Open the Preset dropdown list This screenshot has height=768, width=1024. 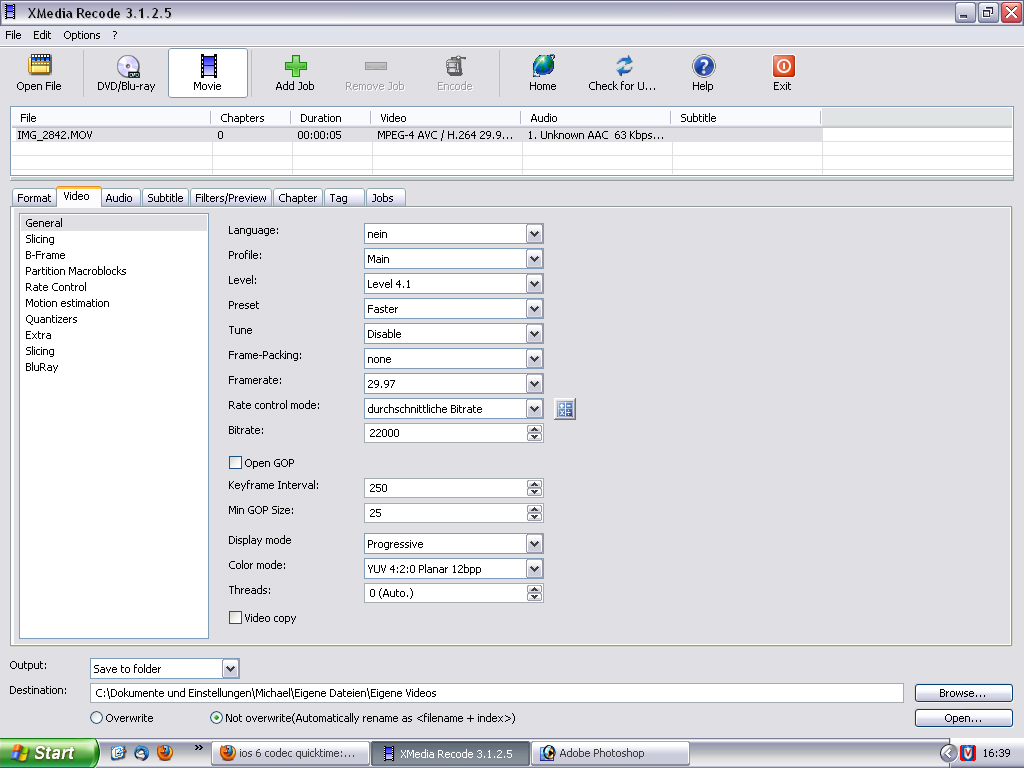[x=535, y=309]
